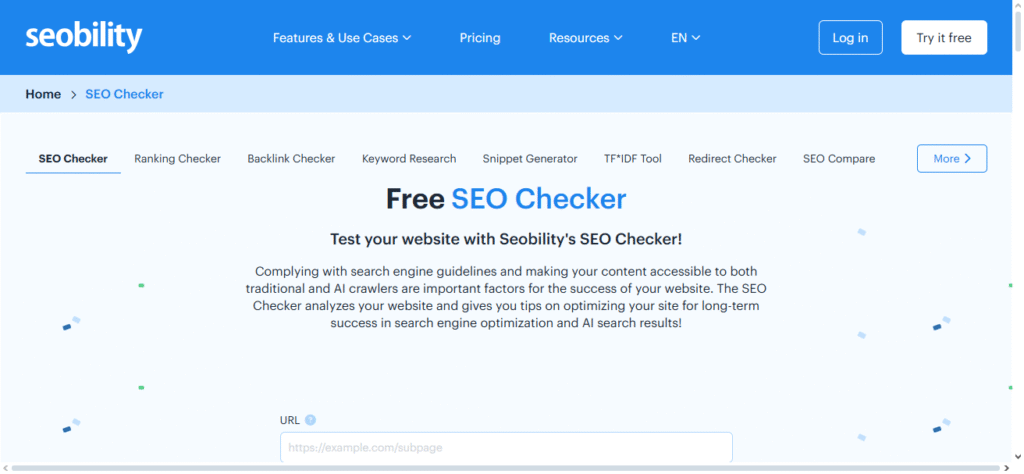Click the Seobility logo
This screenshot has width=1024, height=474.
pos(84,38)
